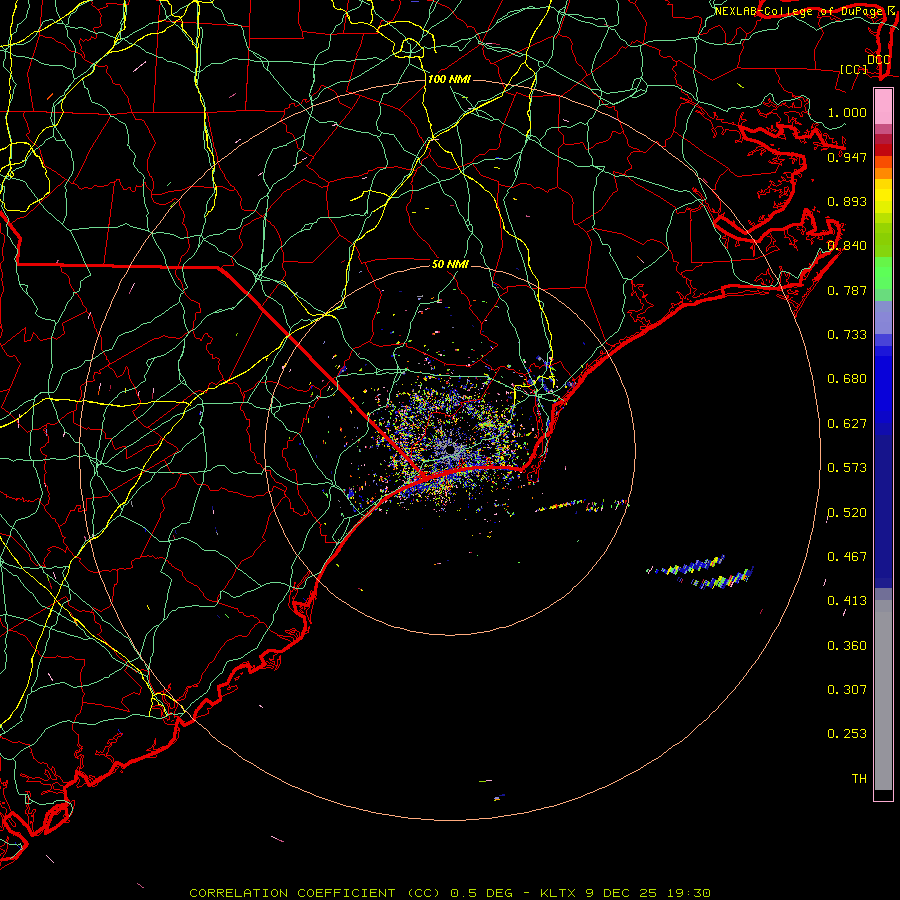Select the 0.467 scale value

[847, 557]
